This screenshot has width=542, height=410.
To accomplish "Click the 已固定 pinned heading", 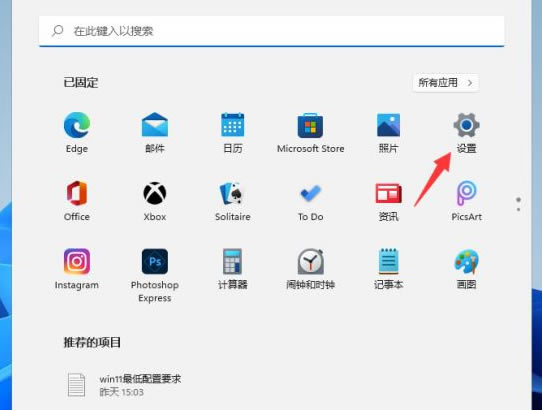I will click(81, 83).
